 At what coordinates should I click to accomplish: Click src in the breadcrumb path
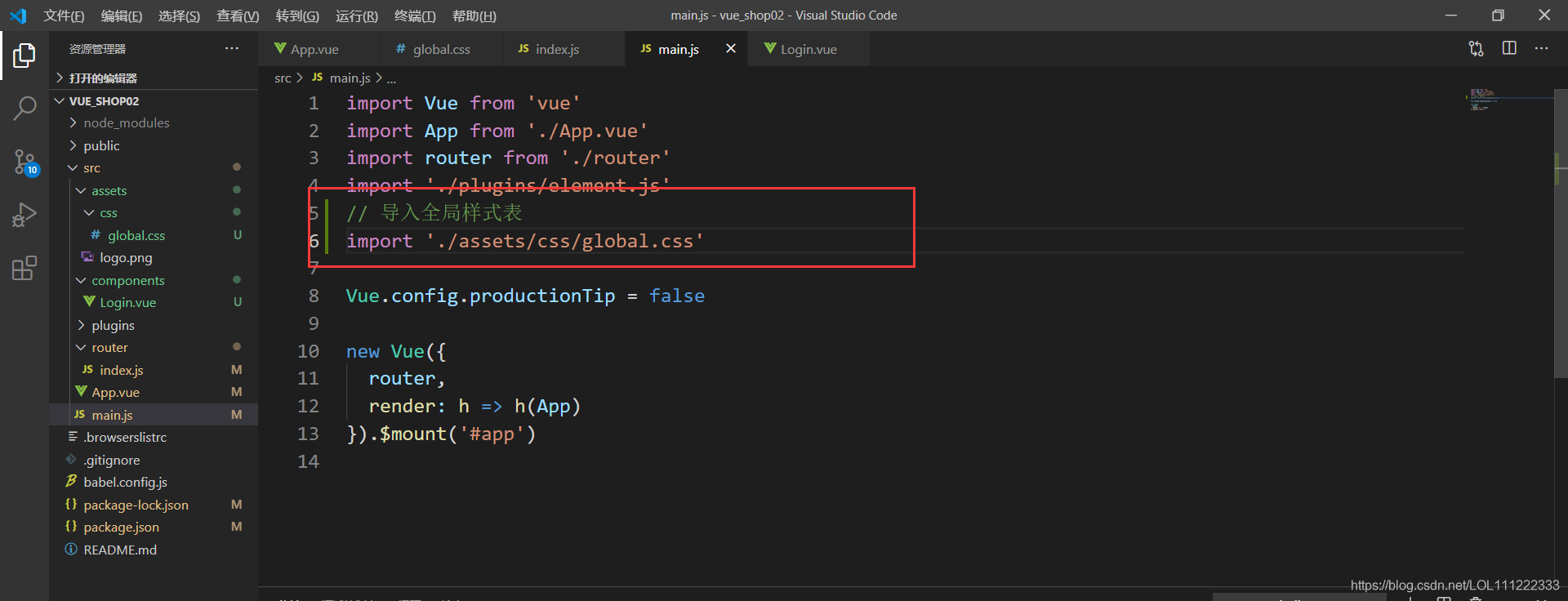click(283, 78)
